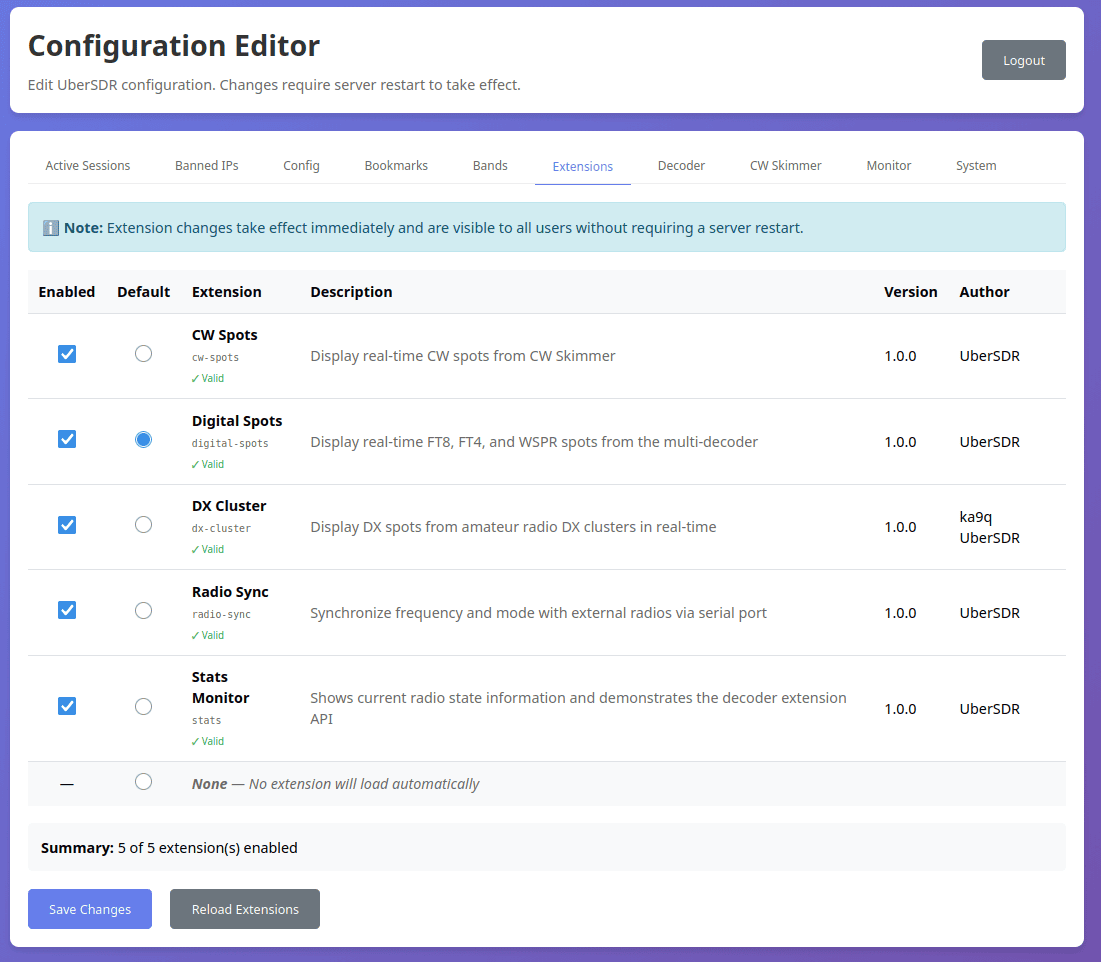The height and width of the screenshot is (962, 1101).
Task: Uncheck the Radio Sync enabled checkbox
Action: tap(66, 609)
